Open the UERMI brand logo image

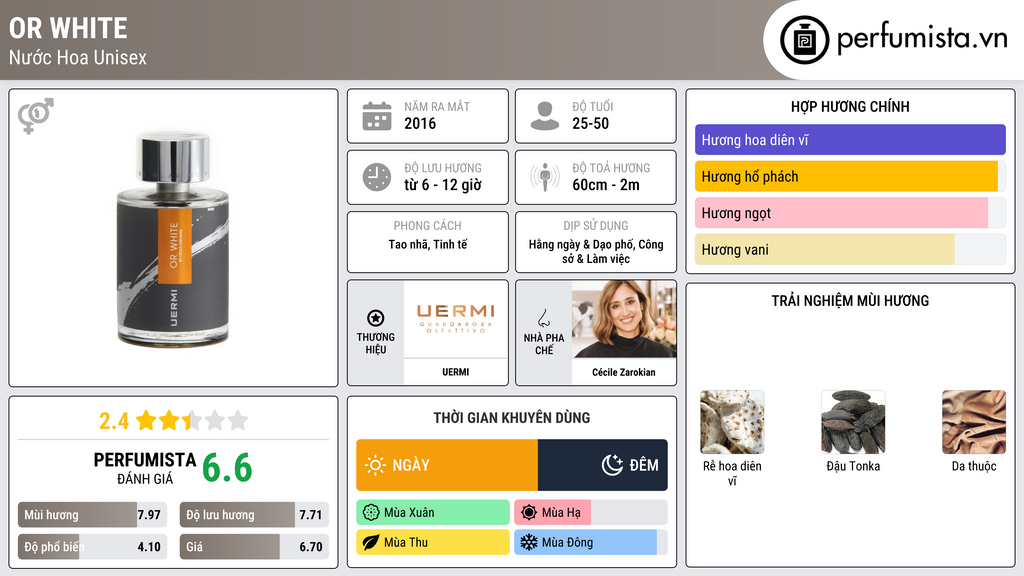[x=456, y=319]
